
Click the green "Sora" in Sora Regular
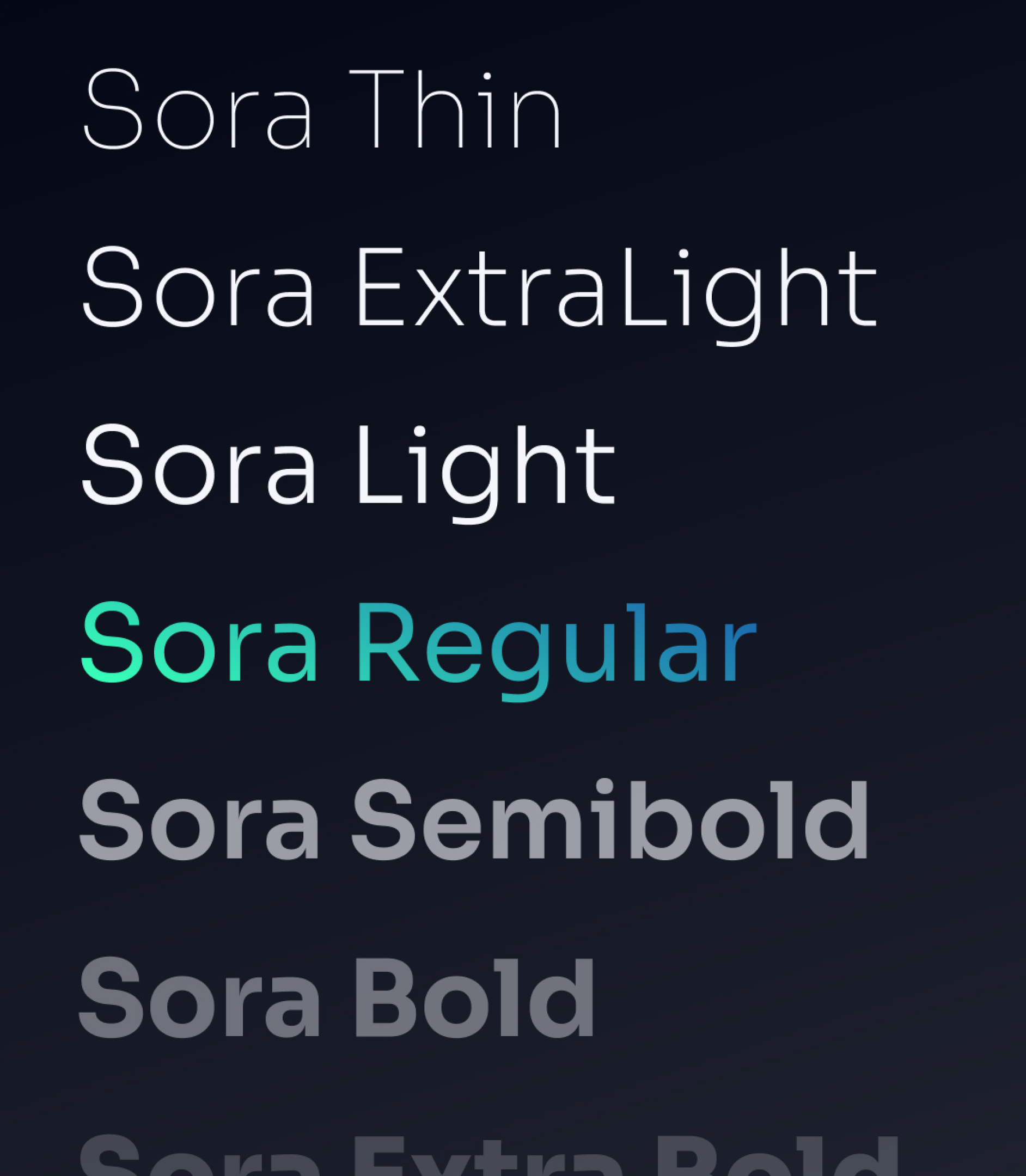198,644
